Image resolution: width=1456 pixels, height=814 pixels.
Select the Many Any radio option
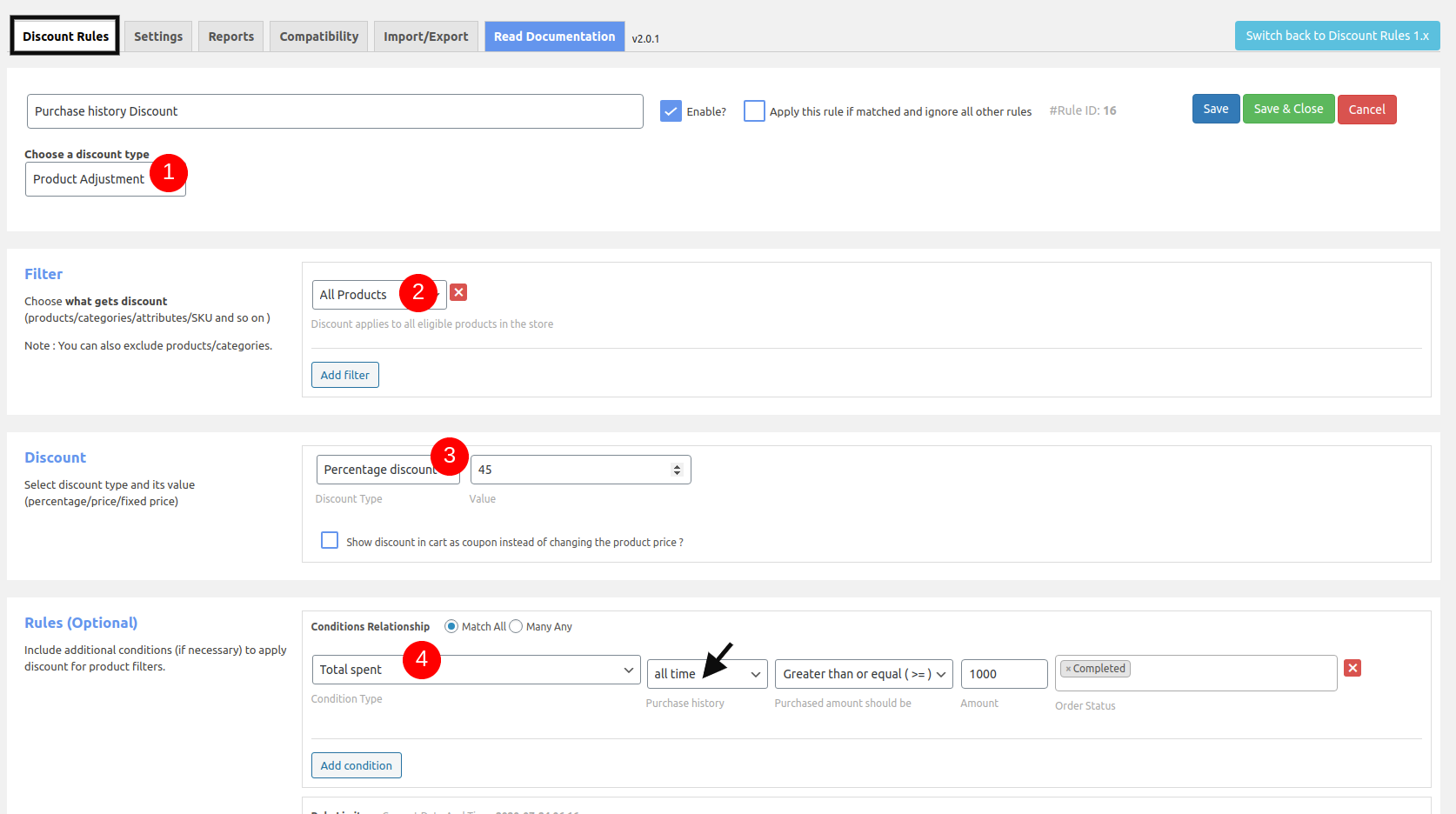516,626
